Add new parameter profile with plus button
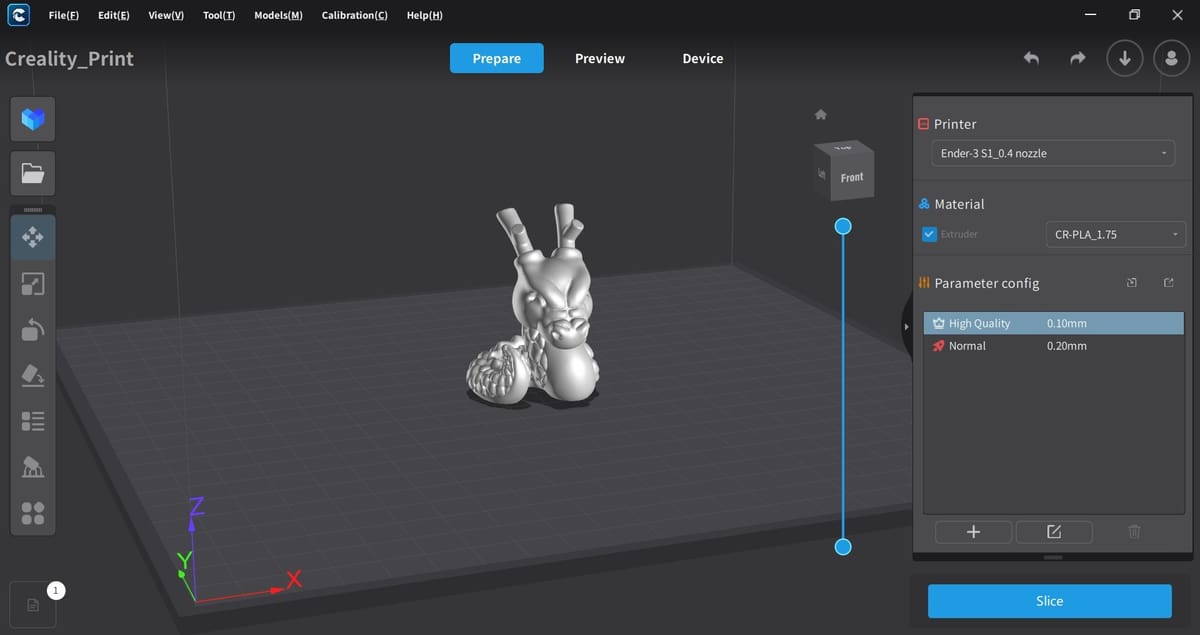 click(x=974, y=532)
